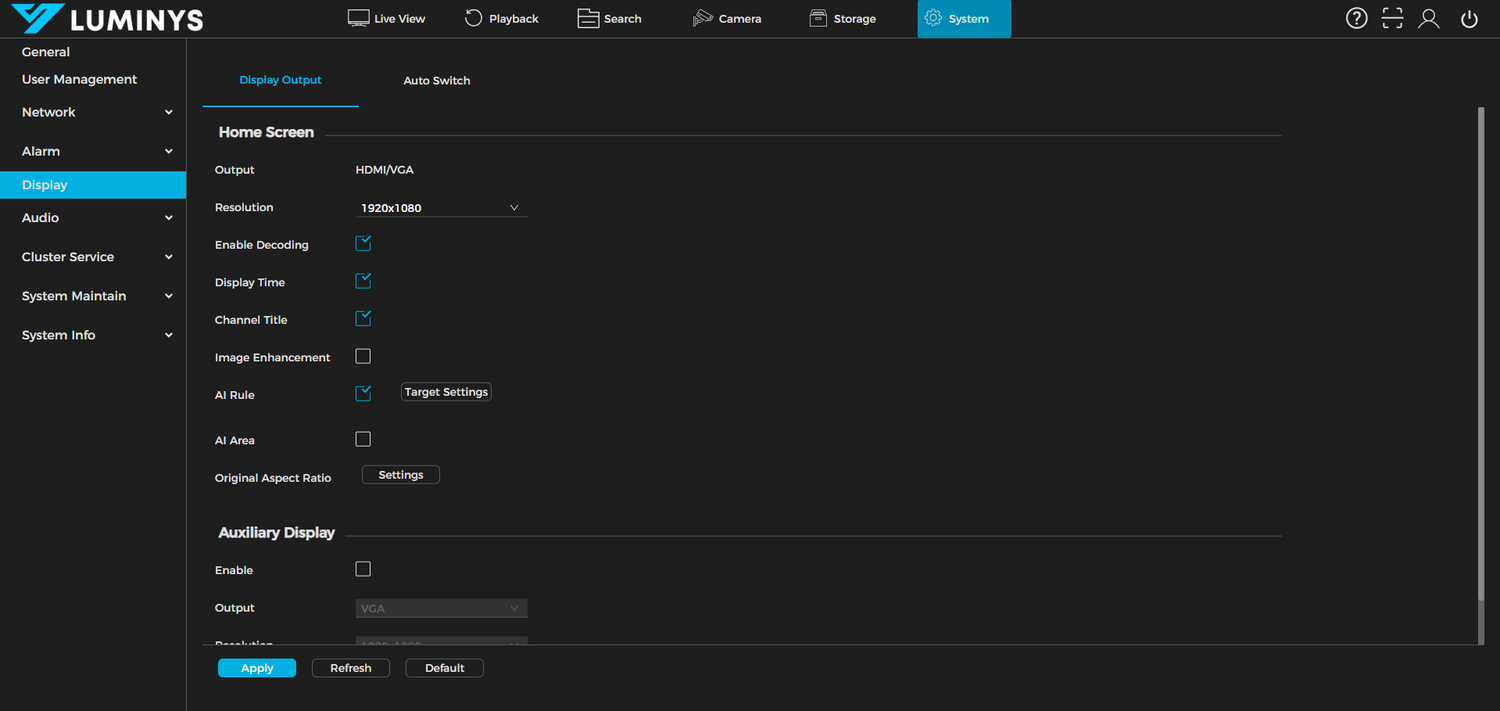The width and height of the screenshot is (1500, 711).
Task: Open the Search section via its icon
Action: 610,18
